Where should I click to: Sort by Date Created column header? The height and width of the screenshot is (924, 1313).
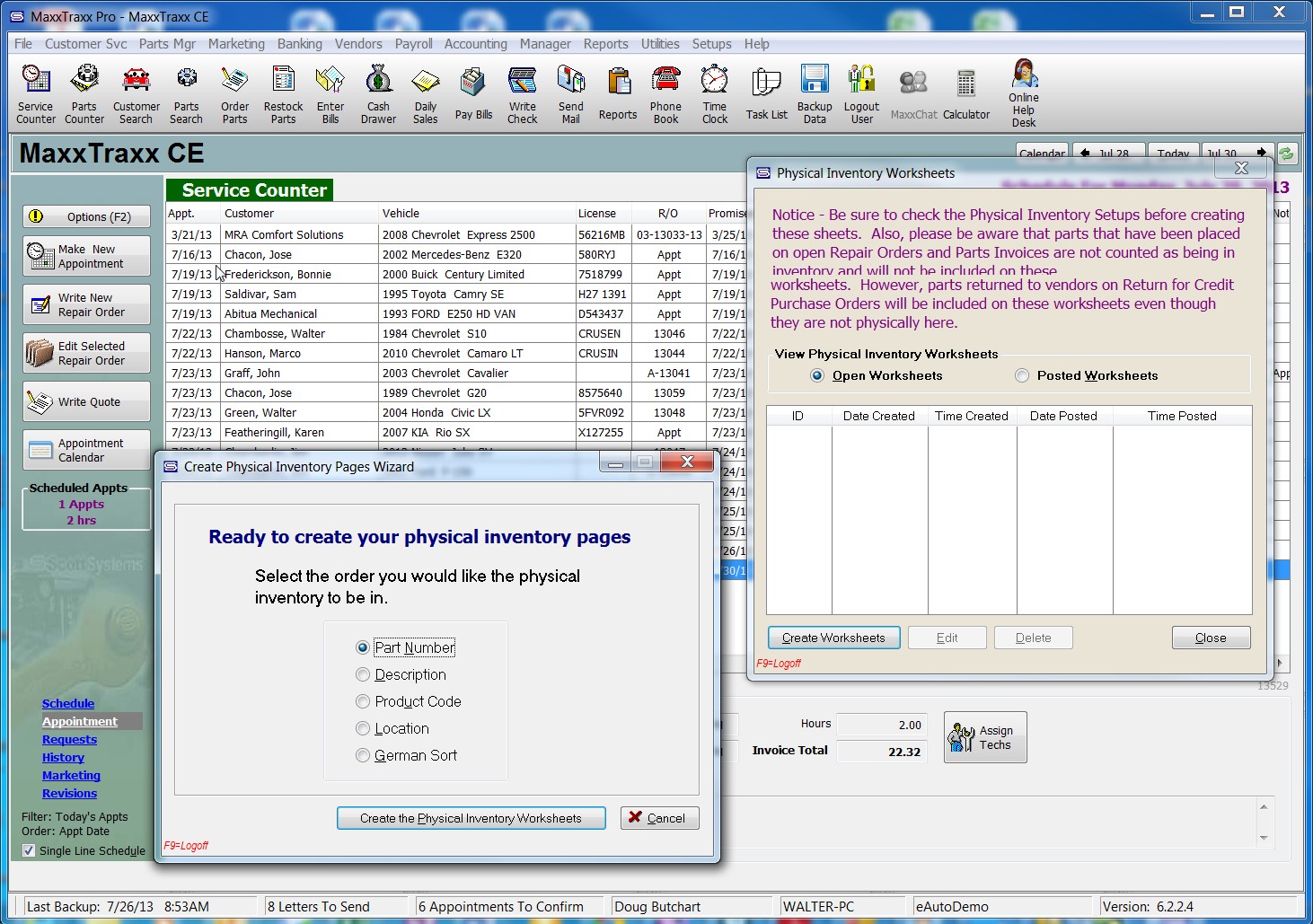tap(879, 416)
